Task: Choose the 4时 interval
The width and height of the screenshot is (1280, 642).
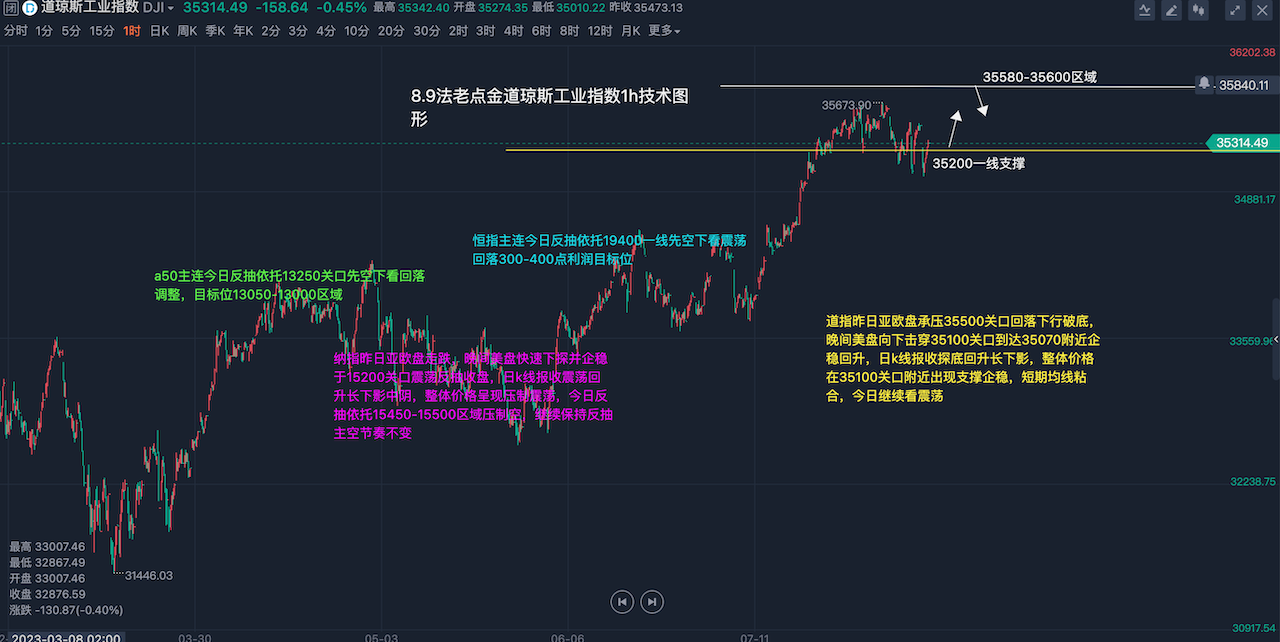Action: (513, 31)
